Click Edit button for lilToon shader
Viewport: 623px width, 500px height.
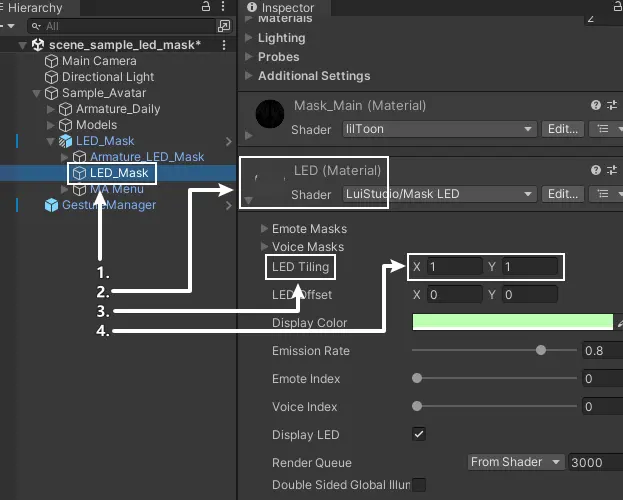(x=563, y=129)
